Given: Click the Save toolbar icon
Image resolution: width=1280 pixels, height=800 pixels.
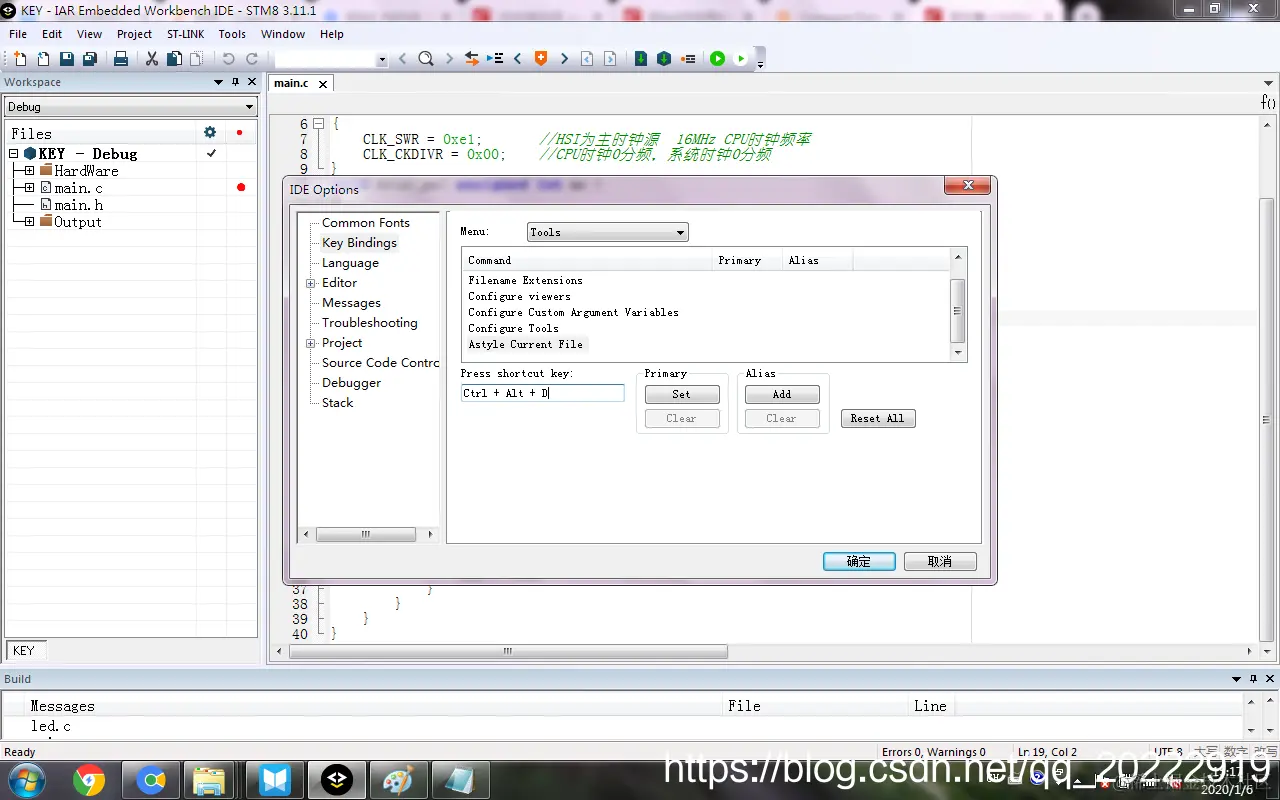Looking at the screenshot, I should point(66,59).
